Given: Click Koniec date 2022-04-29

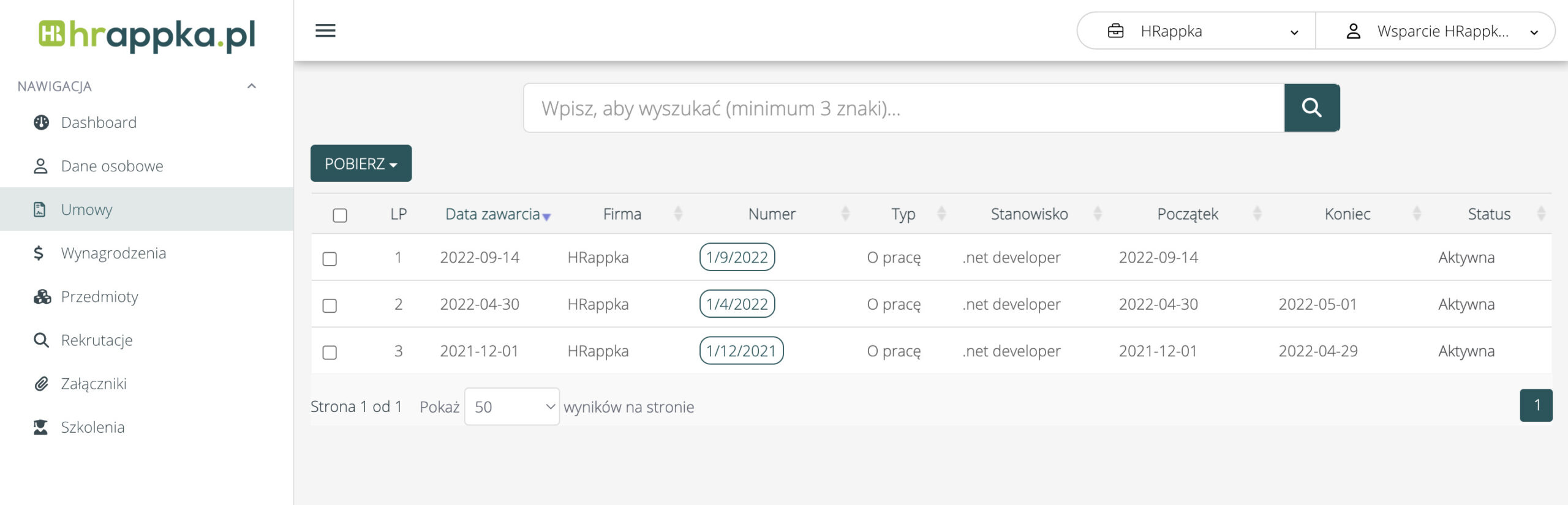Looking at the screenshot, I should [x=1318, y=351].
